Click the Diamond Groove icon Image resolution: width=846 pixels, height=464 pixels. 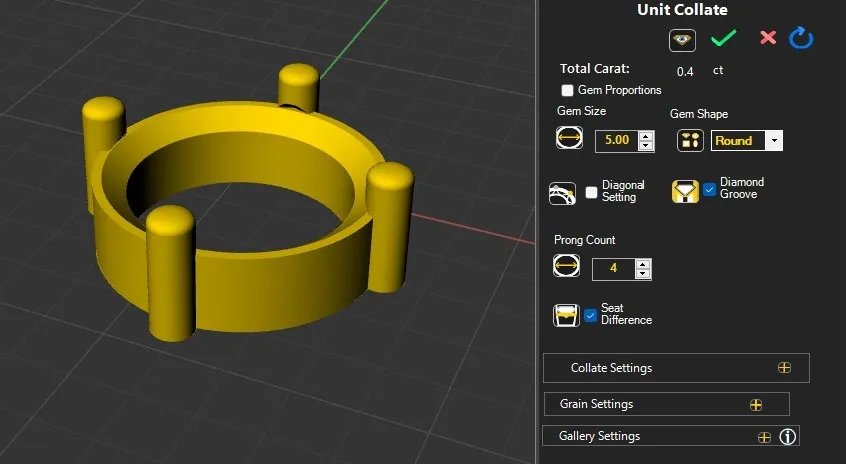(685, 191)
